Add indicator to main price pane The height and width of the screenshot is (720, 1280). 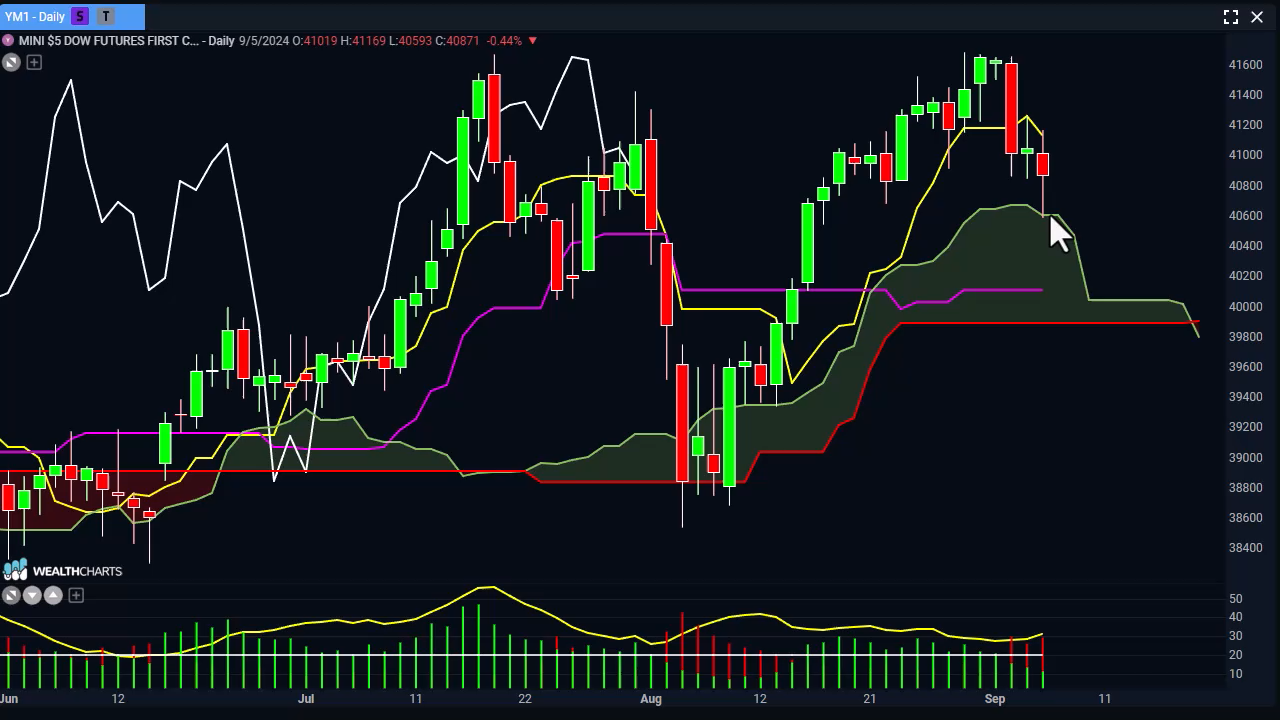pos(34,63)
